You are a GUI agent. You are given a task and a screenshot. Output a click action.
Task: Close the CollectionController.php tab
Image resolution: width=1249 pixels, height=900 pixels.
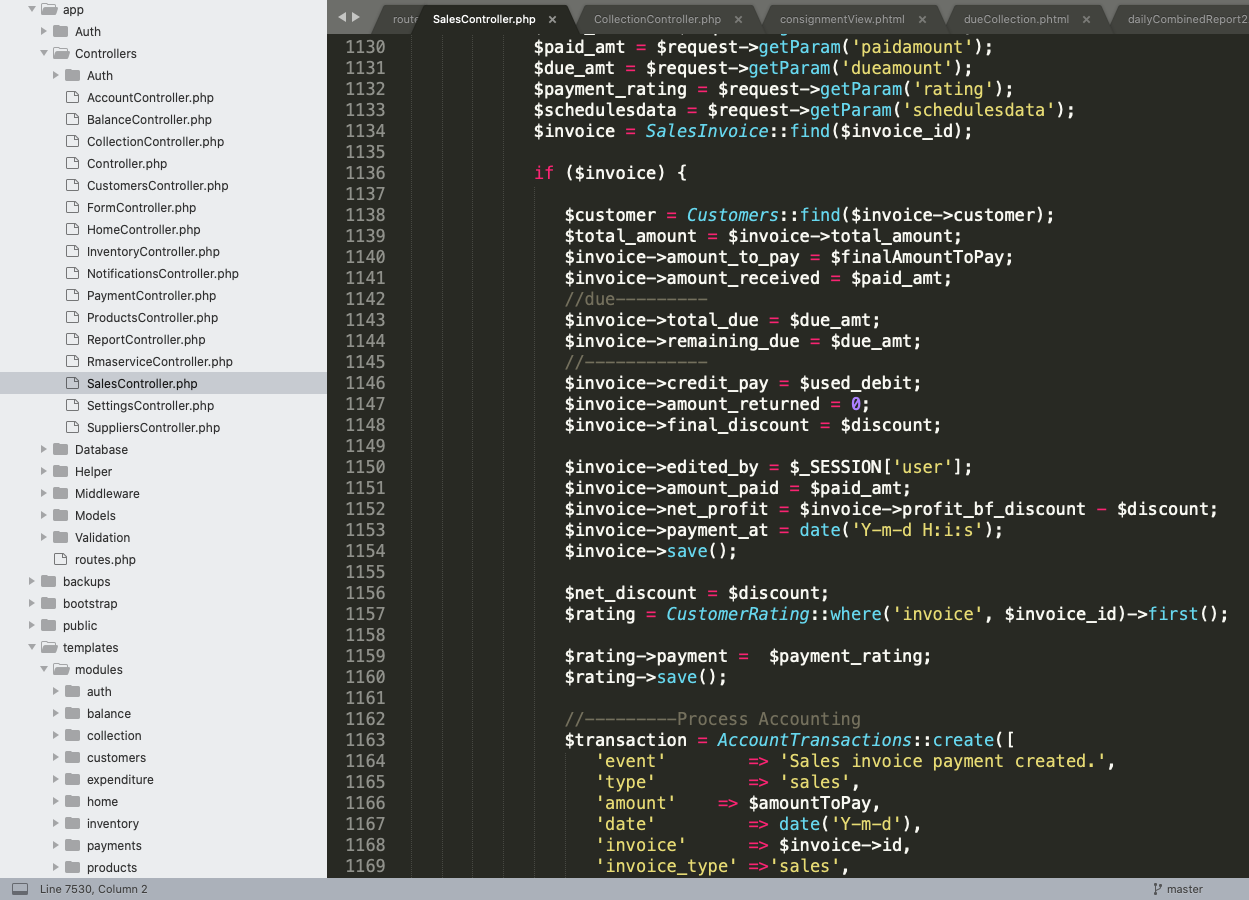(x=738, y=19)
